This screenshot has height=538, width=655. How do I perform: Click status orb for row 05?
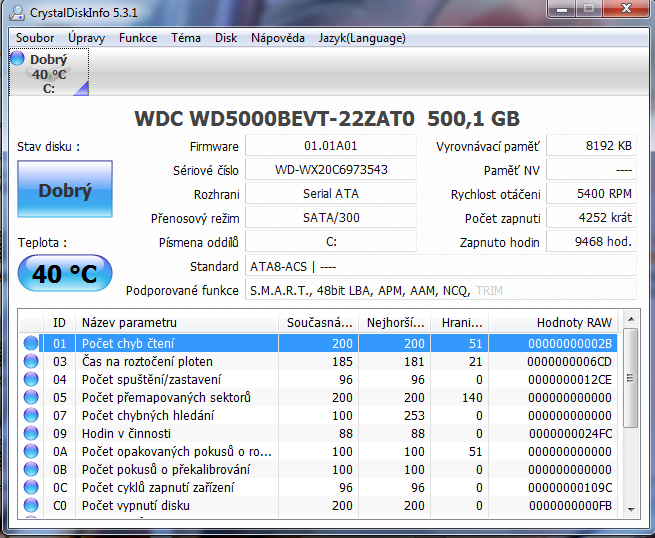[x=30, y=397]
